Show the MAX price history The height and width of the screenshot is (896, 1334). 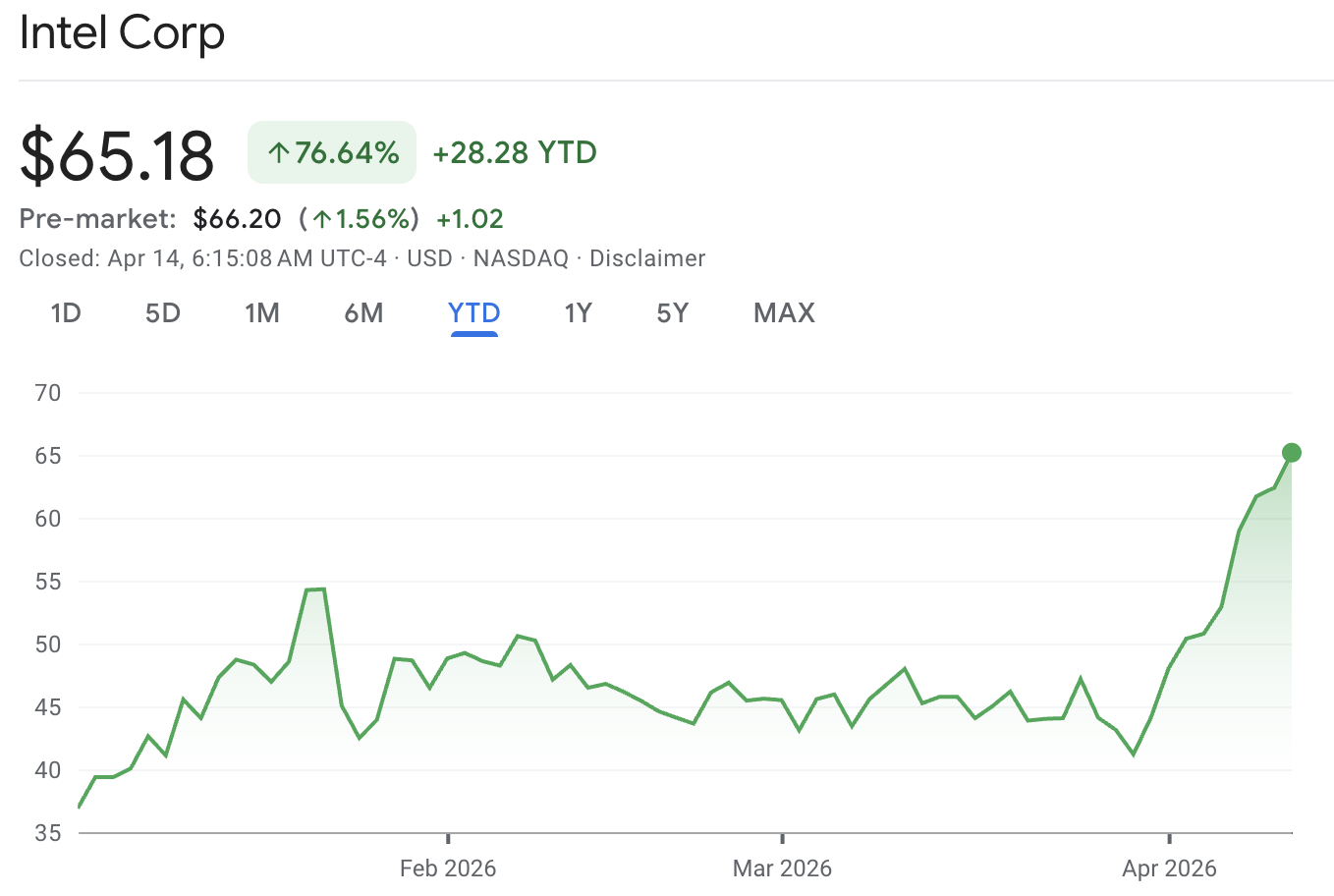point(784,313)
